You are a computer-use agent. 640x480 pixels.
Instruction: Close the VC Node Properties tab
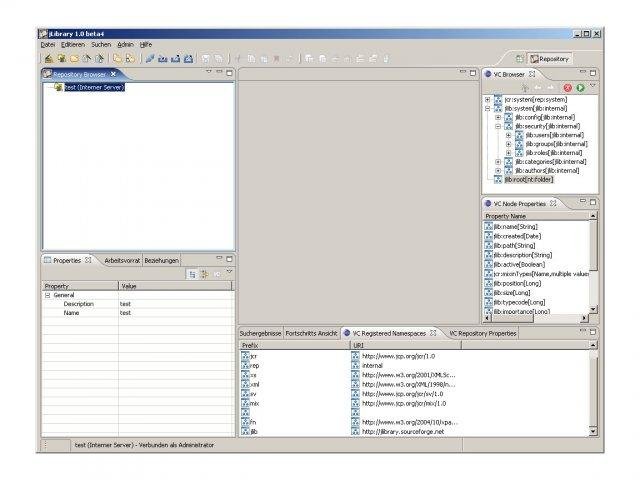553,203
